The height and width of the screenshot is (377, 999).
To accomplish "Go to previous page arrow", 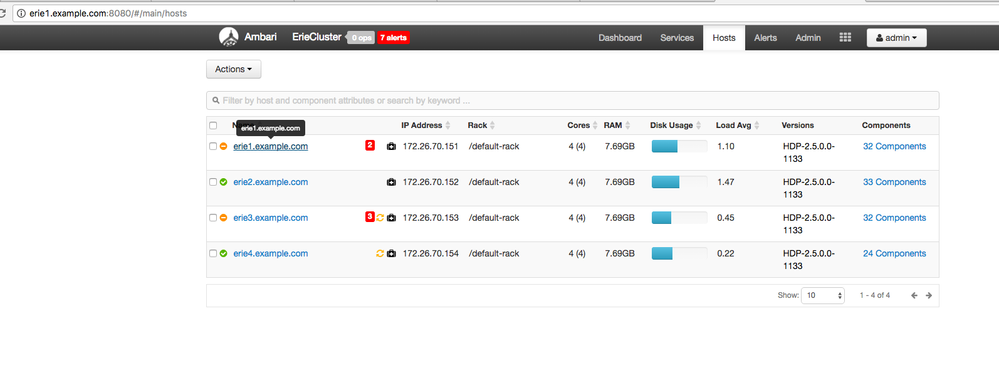I will (914, 295).
